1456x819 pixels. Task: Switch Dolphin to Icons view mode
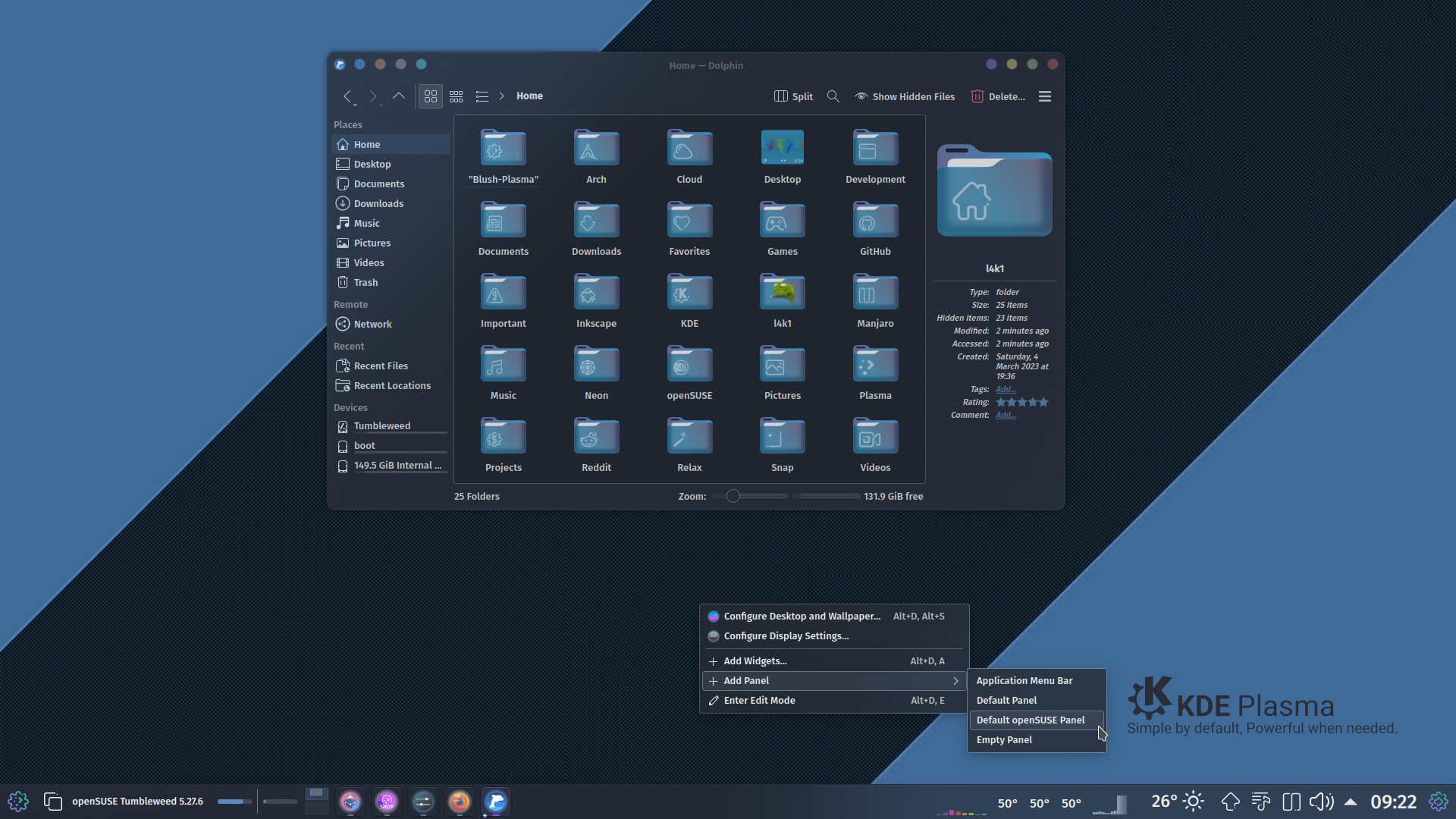(431, 96)
